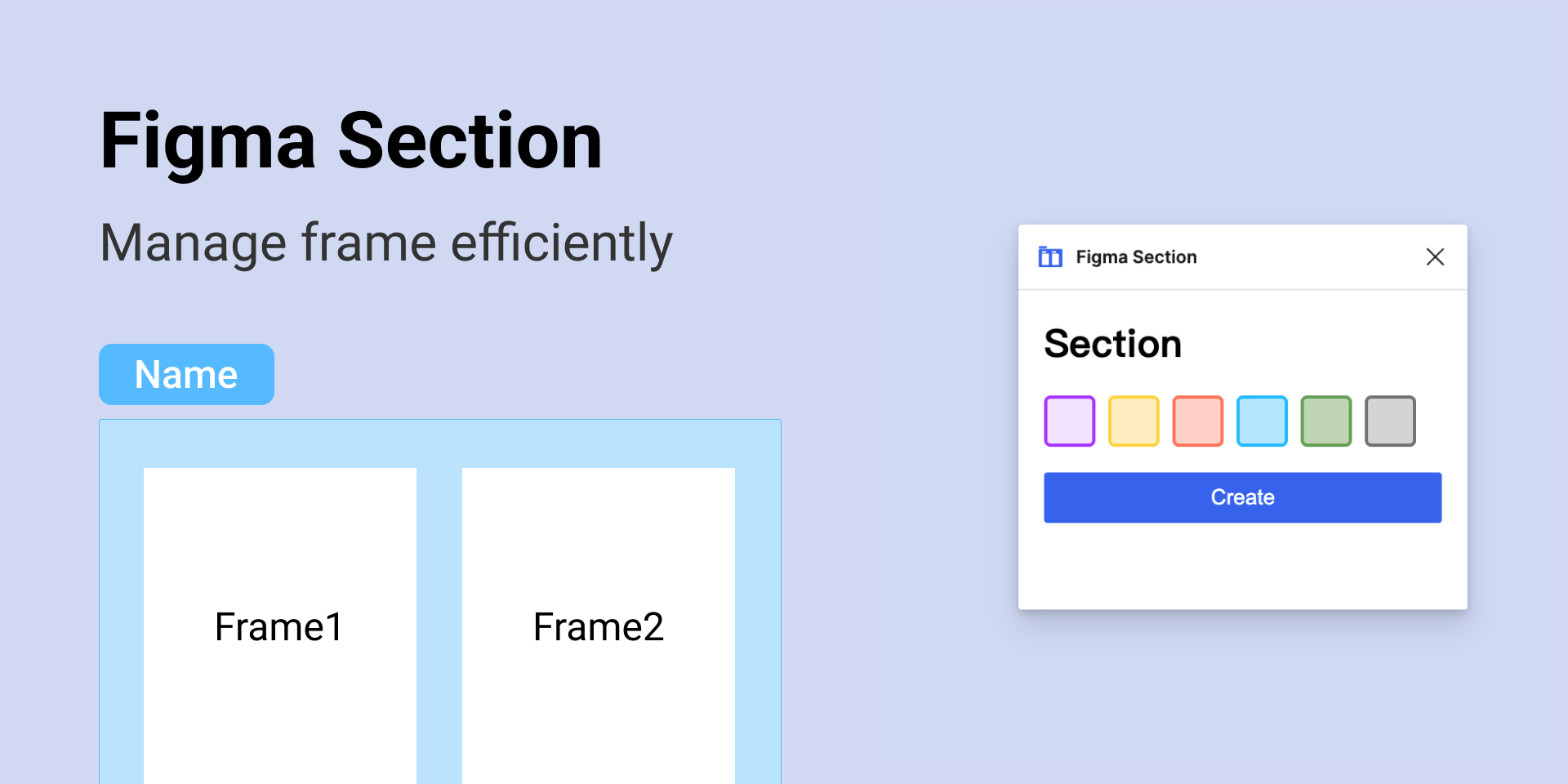The image size is (1568, 784).
Task: Click the blue Name section label
Action: point(186,374)
